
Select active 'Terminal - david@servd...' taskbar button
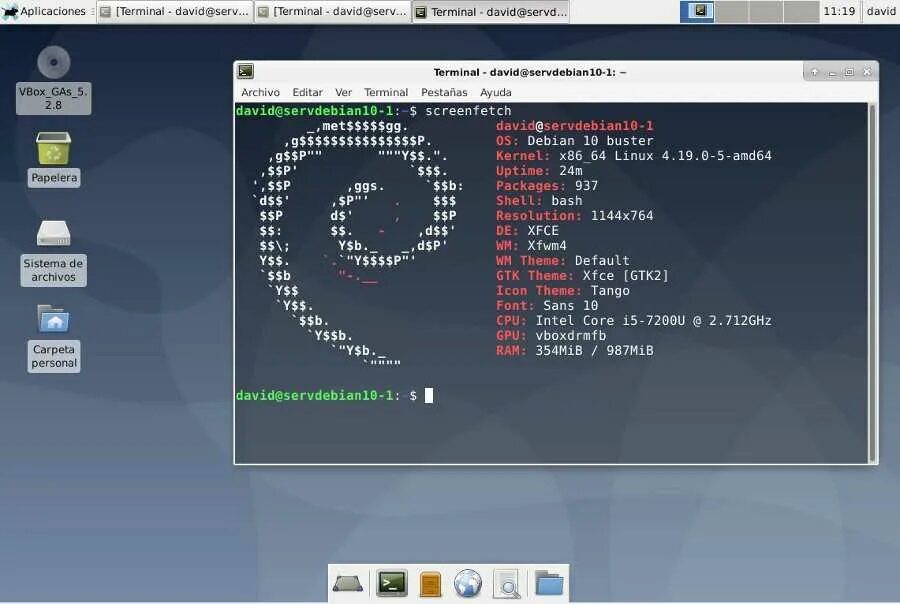(491, 11)
